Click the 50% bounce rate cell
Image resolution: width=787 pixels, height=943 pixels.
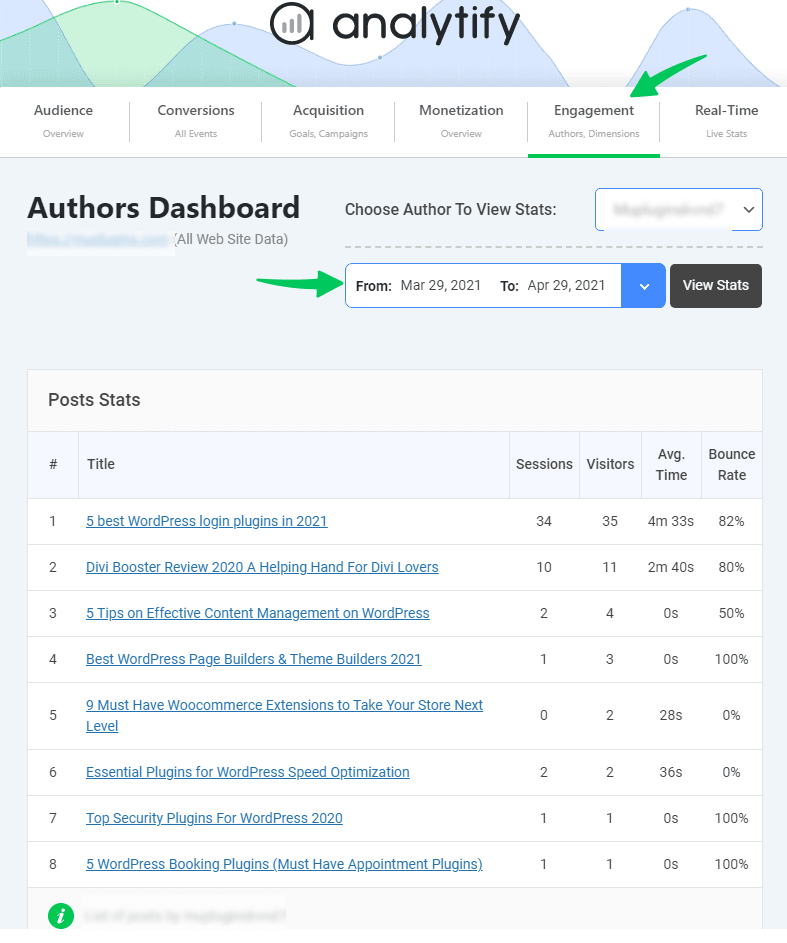pos(731,613)
